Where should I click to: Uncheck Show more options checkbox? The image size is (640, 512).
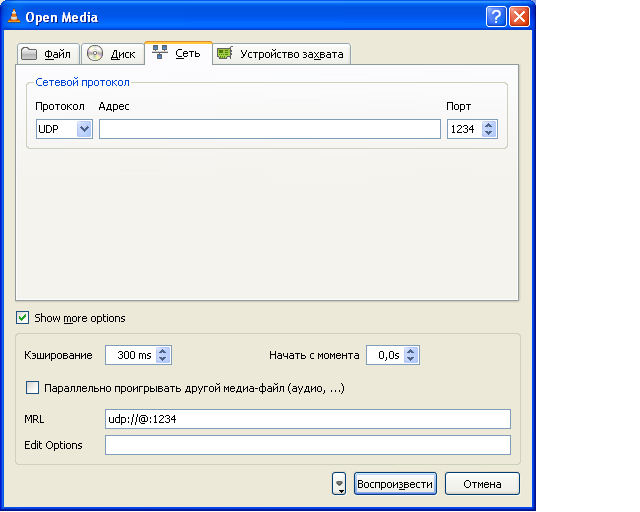[23, 318]
